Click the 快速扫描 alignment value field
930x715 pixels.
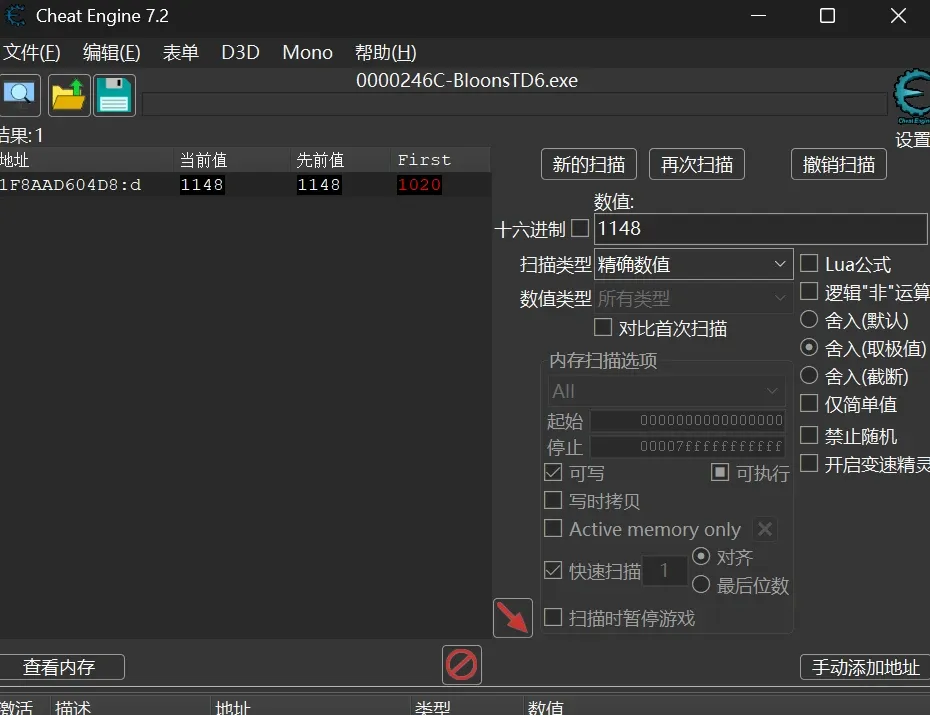(665, 570)
